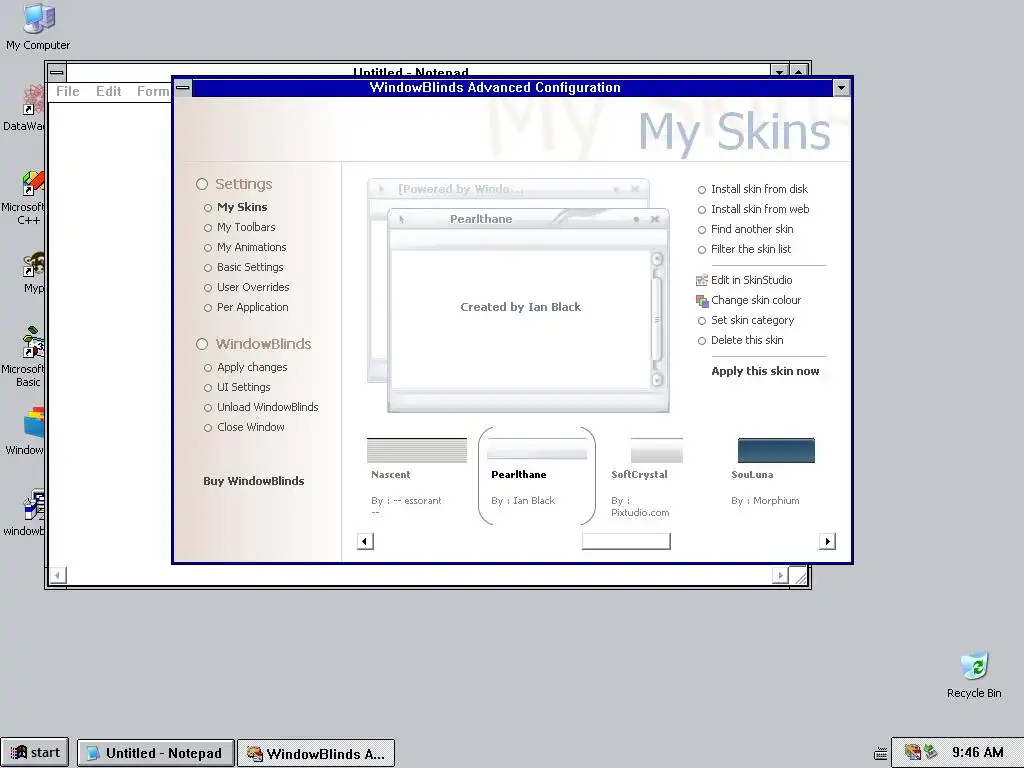Open WindowBlinds title bar dropdown arrow
This screenshot has height=768, width=1024.
tap(841, 88)
